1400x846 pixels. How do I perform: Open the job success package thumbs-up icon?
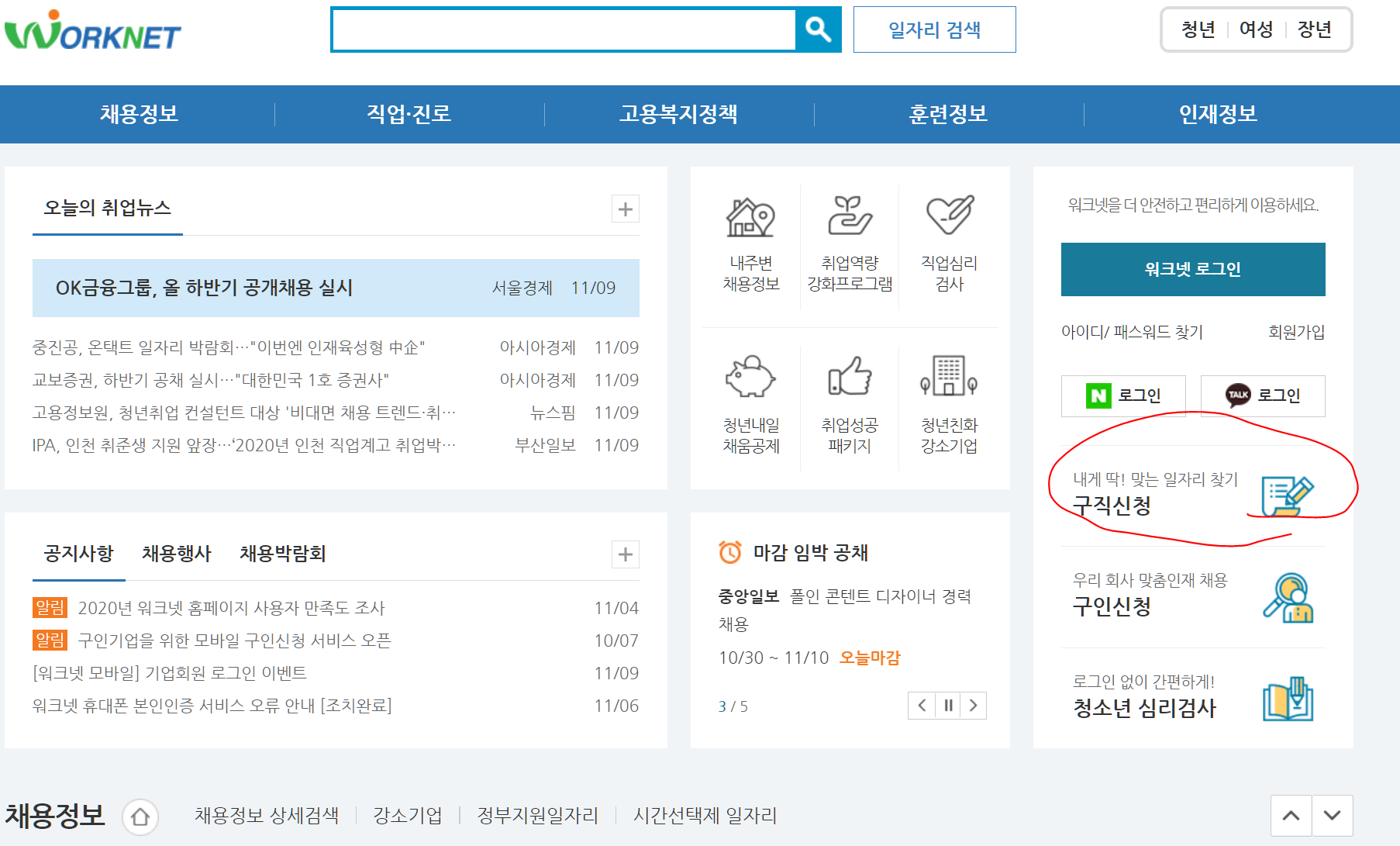pyautogui.click(x=850, y=377)
